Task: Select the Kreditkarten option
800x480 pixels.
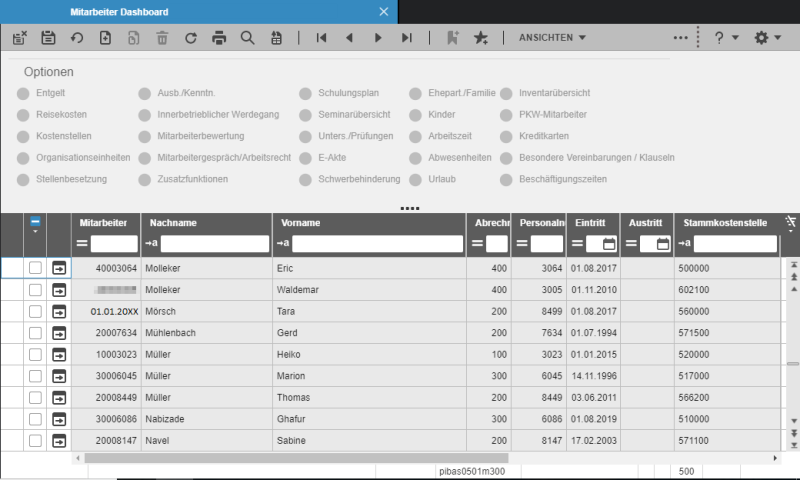Action: (x=506, y=136)
